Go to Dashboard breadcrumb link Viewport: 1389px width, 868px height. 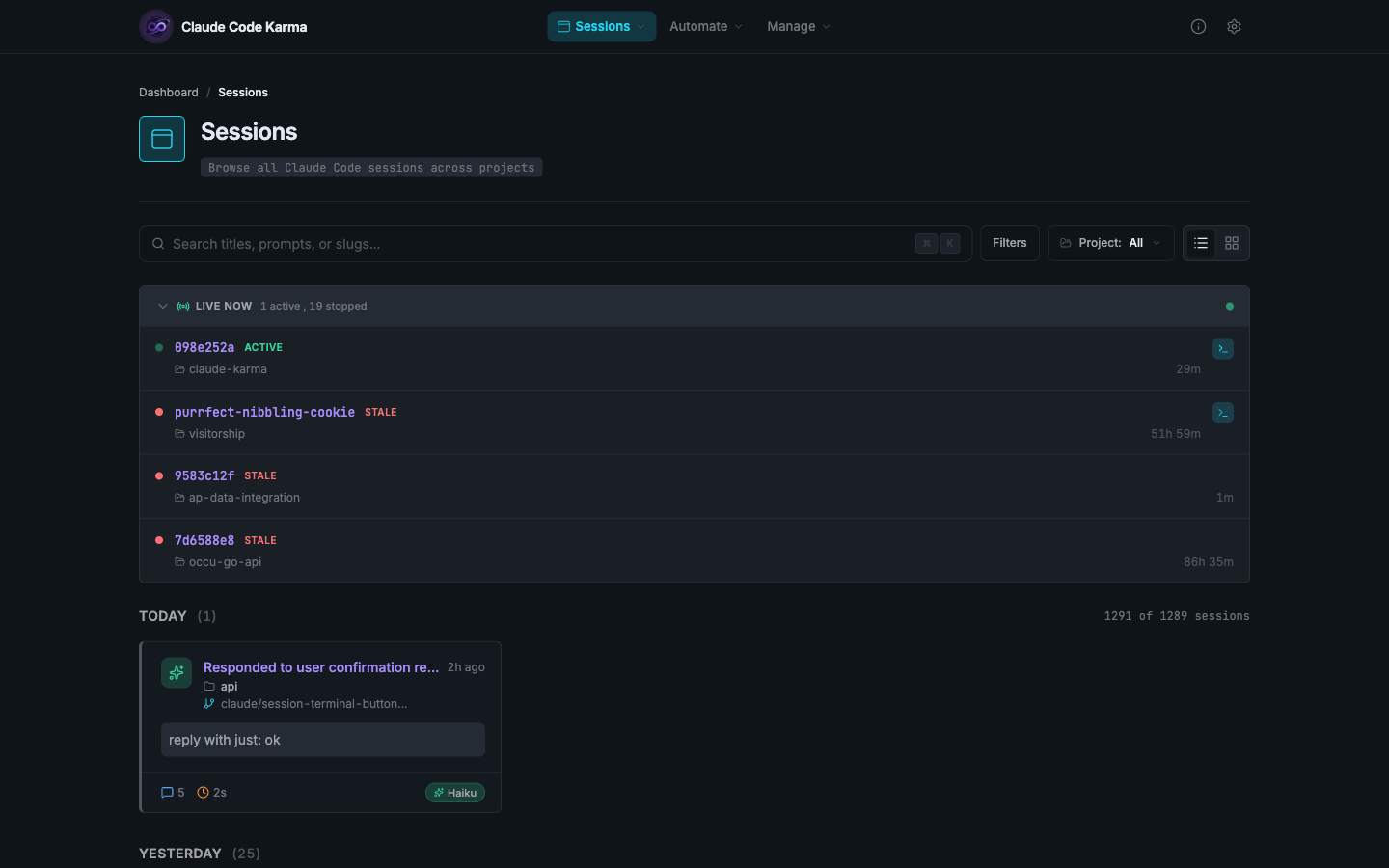point(169,93)
